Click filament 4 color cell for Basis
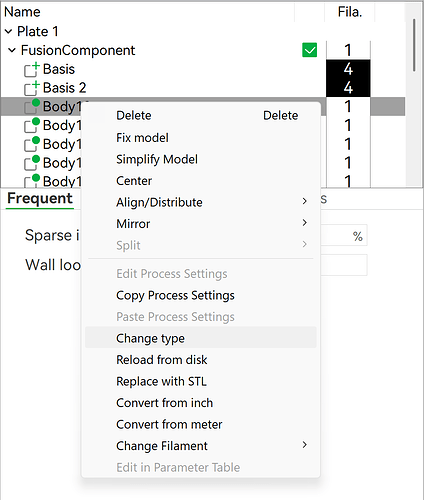The image size is (424, 500). 348,69
